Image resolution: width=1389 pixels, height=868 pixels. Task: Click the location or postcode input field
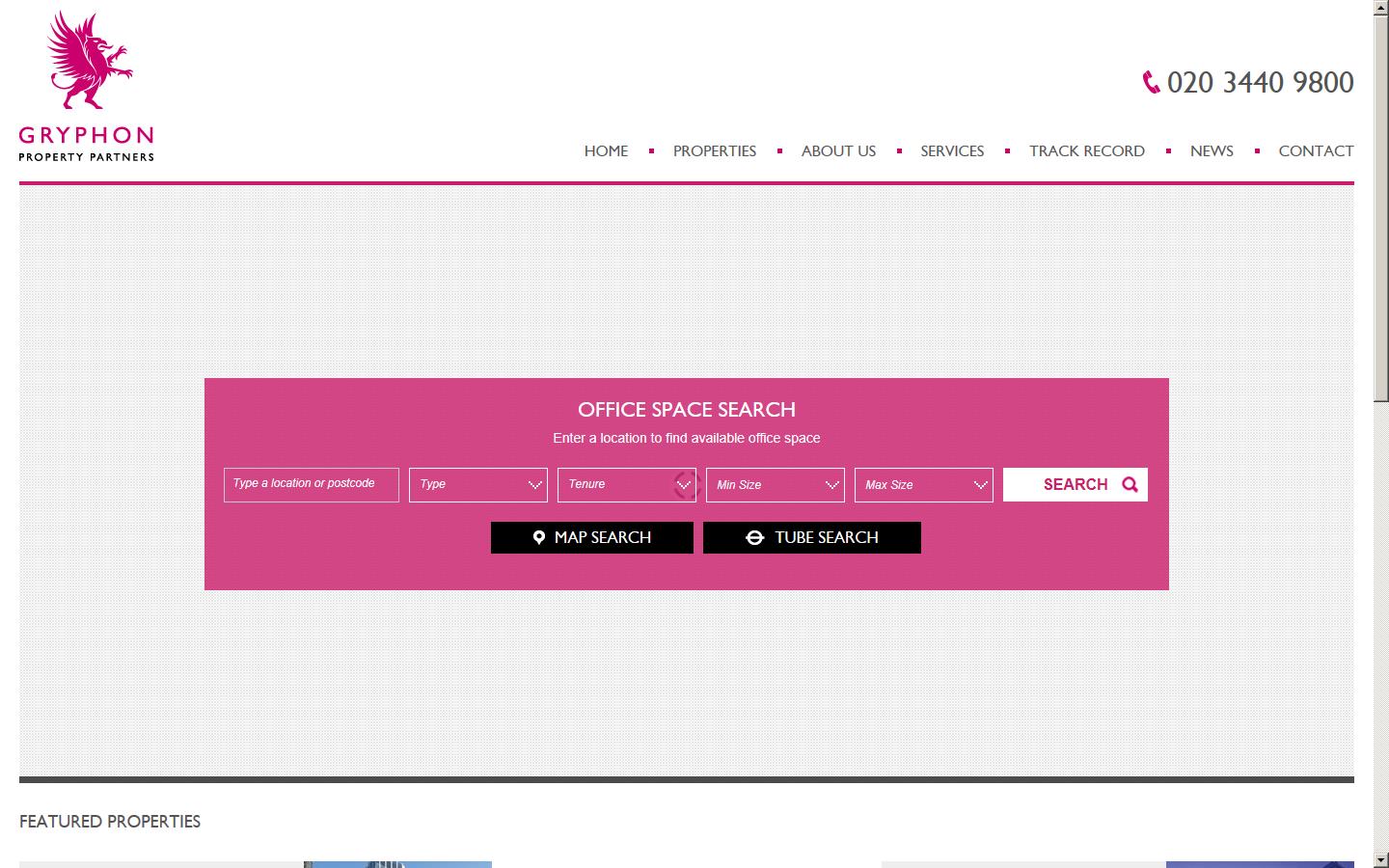point(311,485)
